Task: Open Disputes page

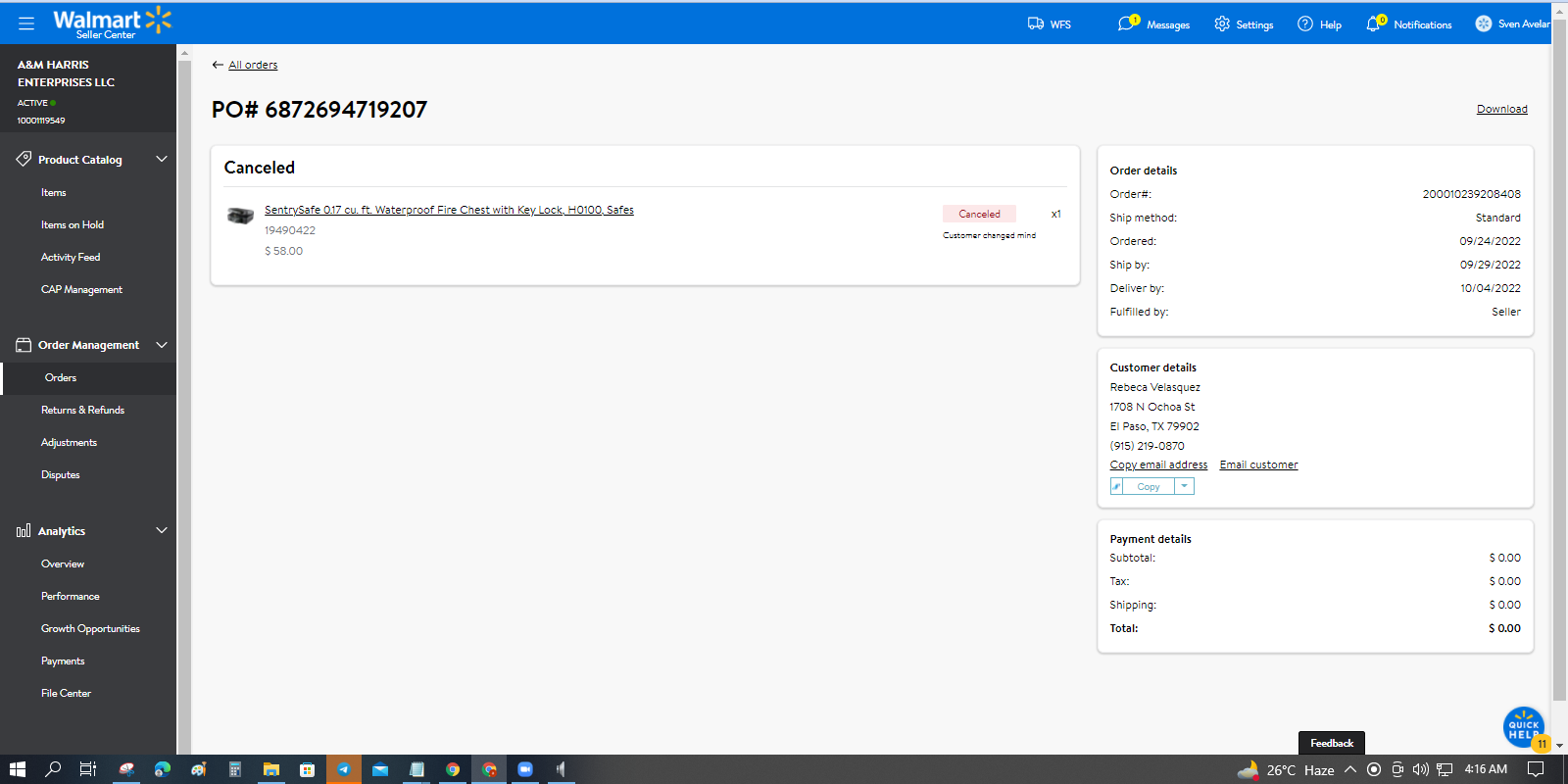Action: 61,475
